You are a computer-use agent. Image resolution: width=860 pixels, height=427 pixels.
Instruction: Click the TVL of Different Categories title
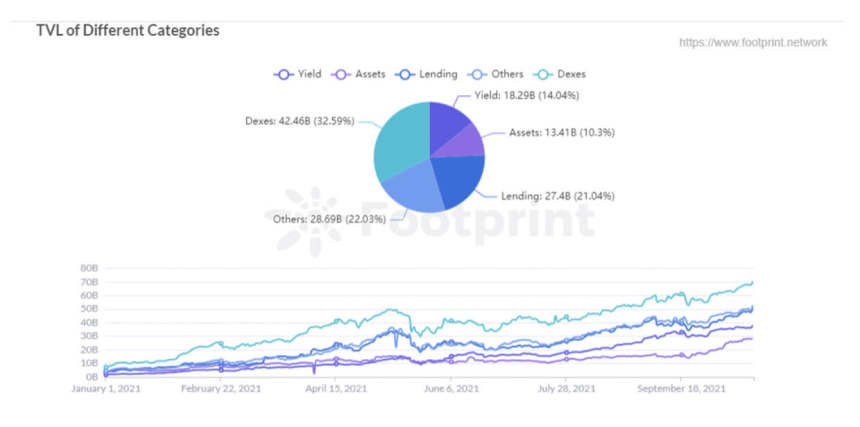click(128, 30)
